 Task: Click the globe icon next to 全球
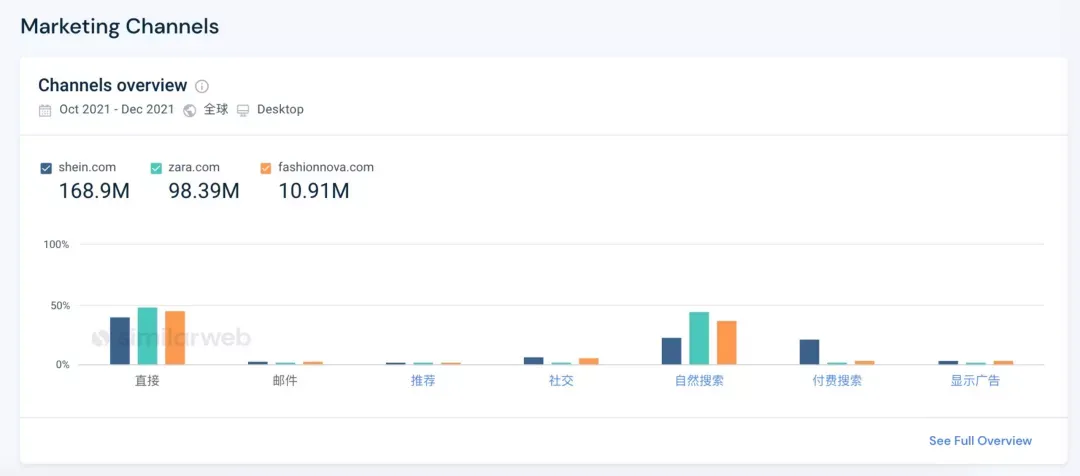(189, 110)
